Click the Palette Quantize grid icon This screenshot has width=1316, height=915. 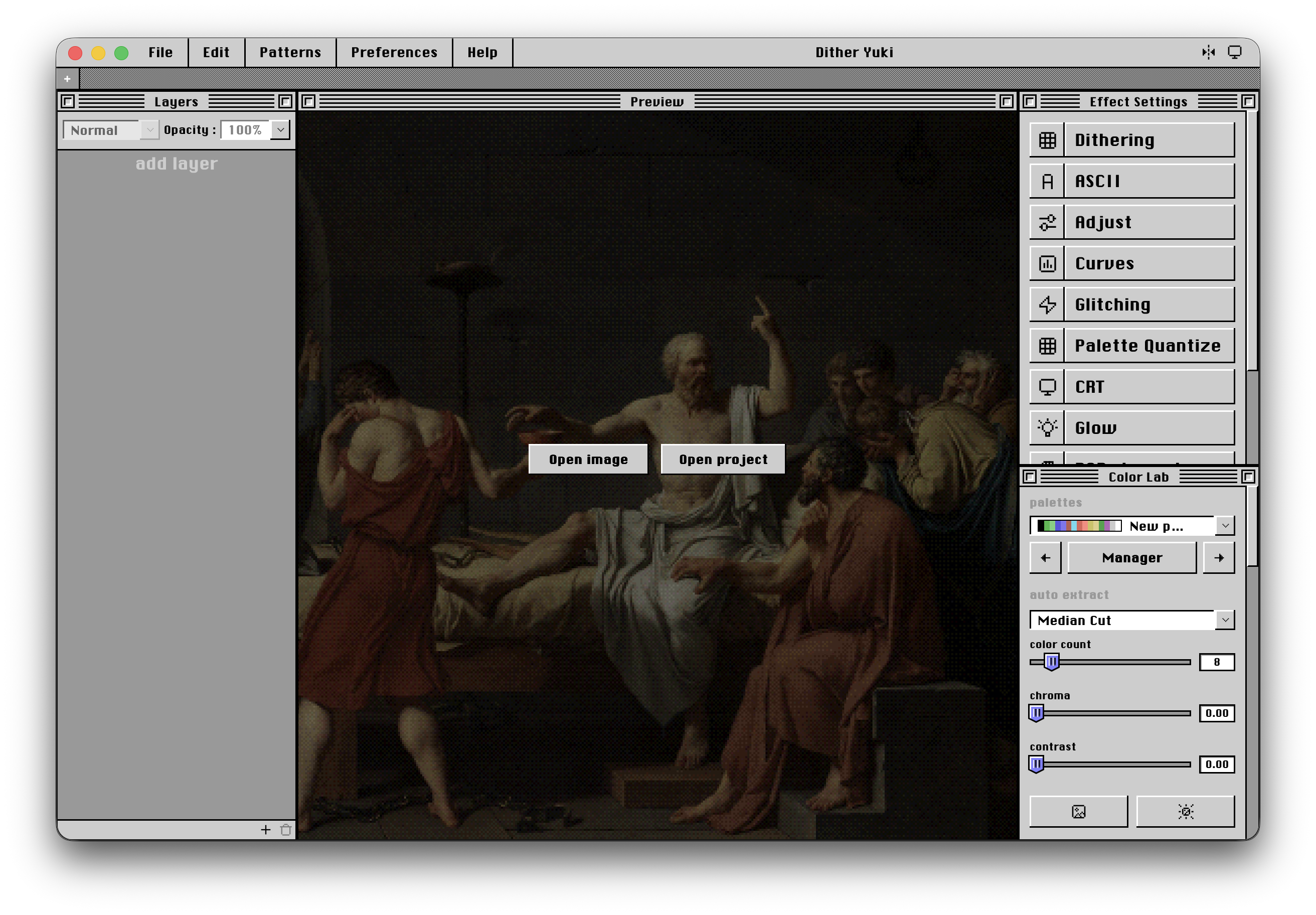point(1047,346)
